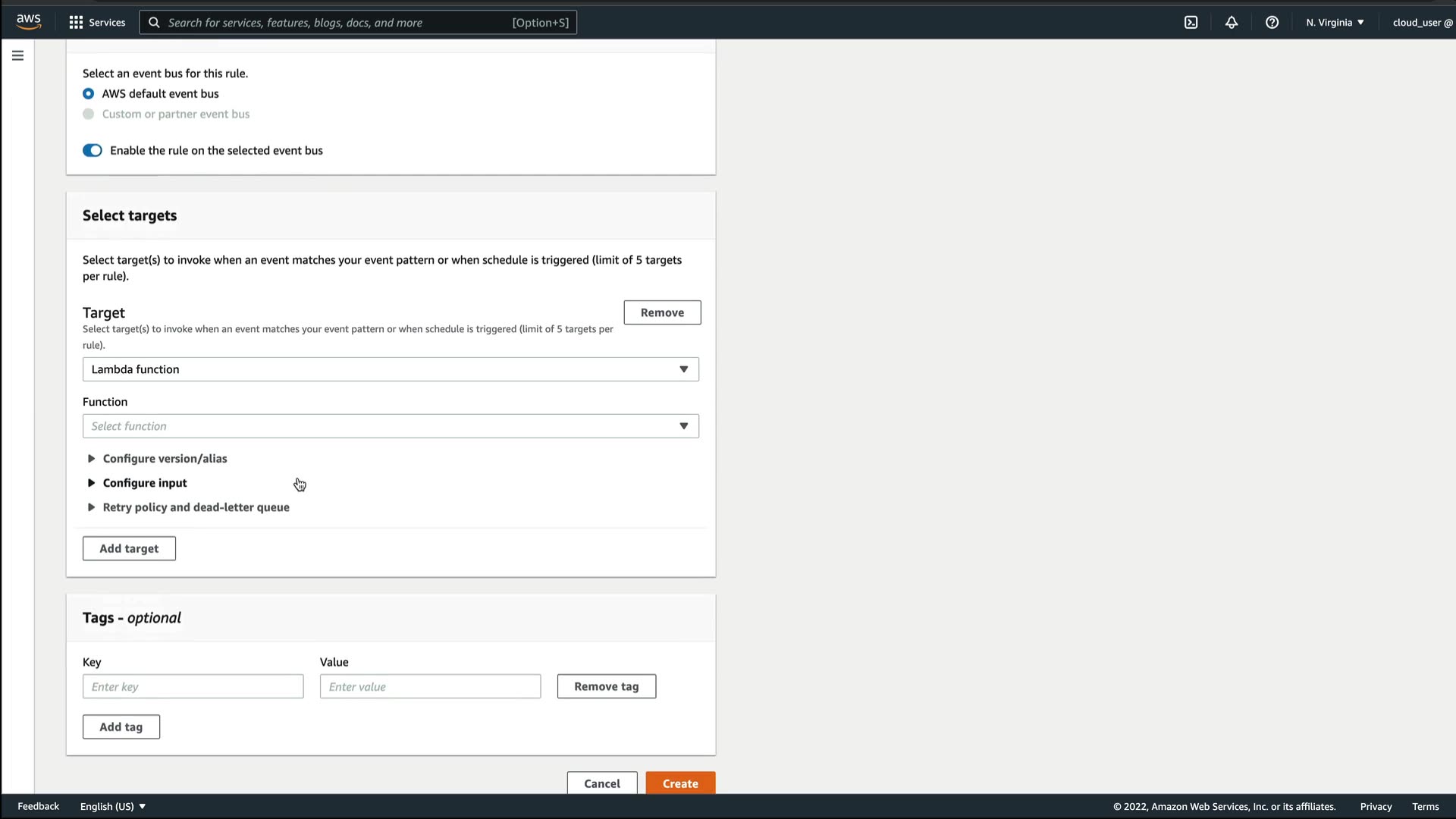
Task: Open the notifications bell icon
Action: [1232, 22]
